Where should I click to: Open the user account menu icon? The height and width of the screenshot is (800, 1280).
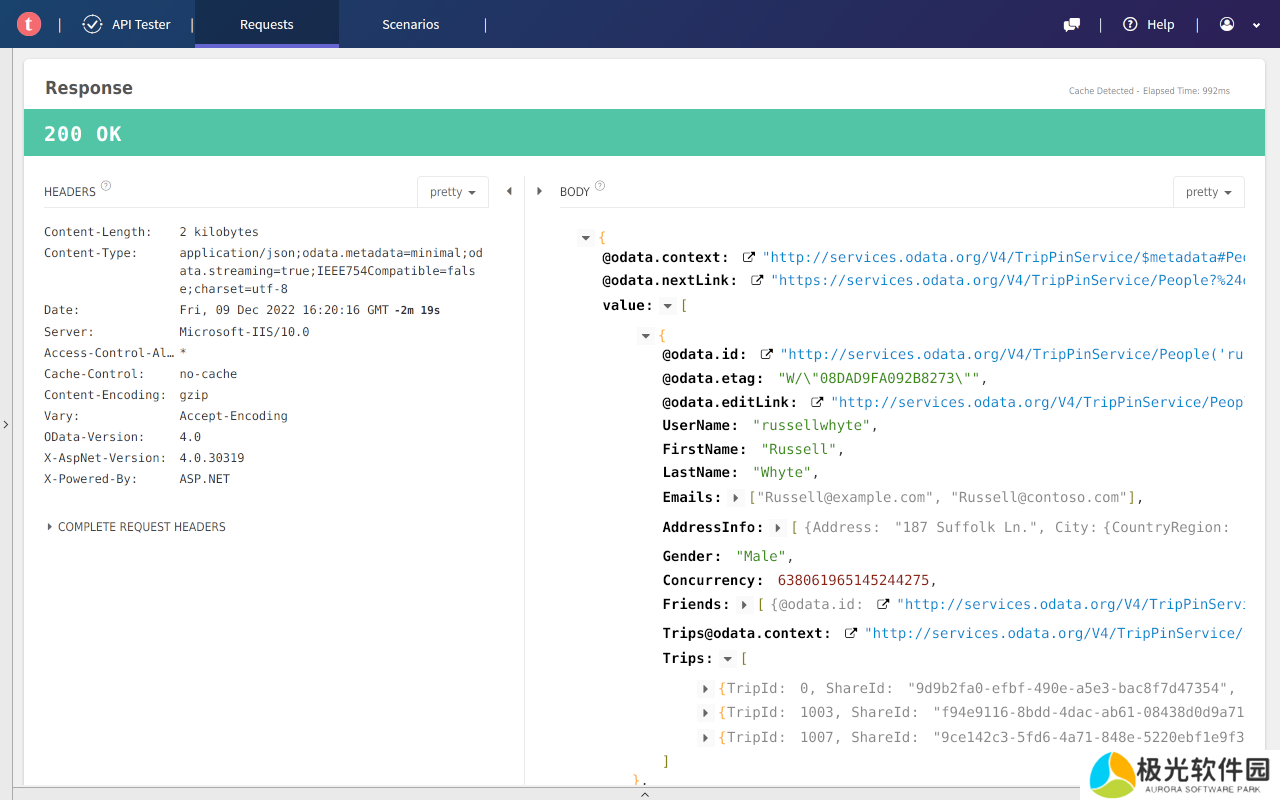point(1227,24)
